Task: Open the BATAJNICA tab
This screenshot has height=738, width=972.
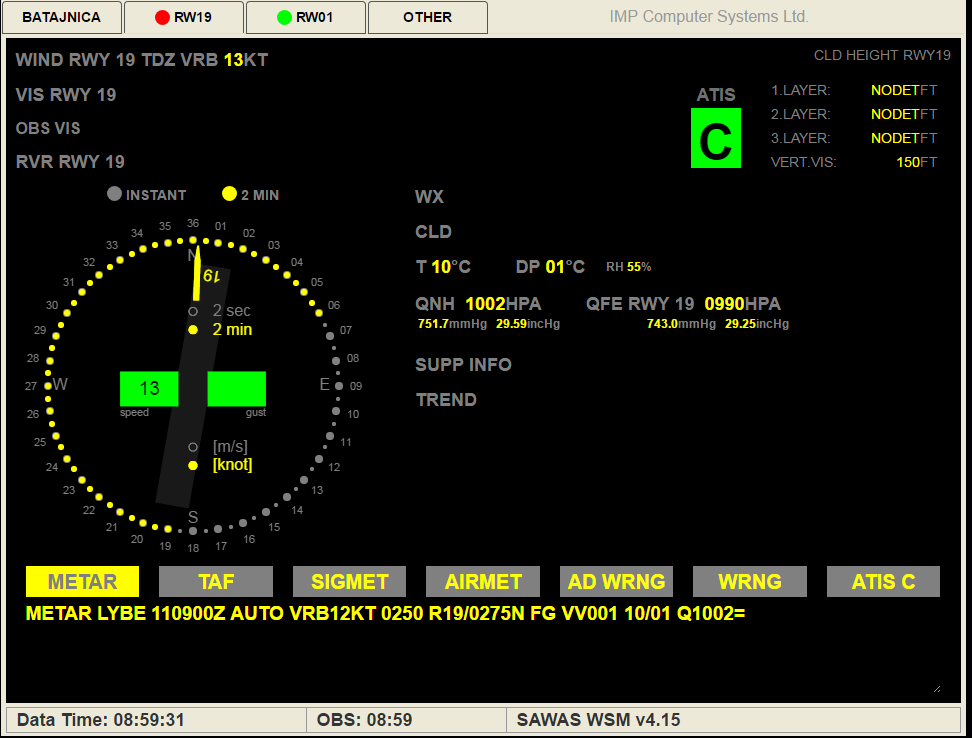Action: 62,18
